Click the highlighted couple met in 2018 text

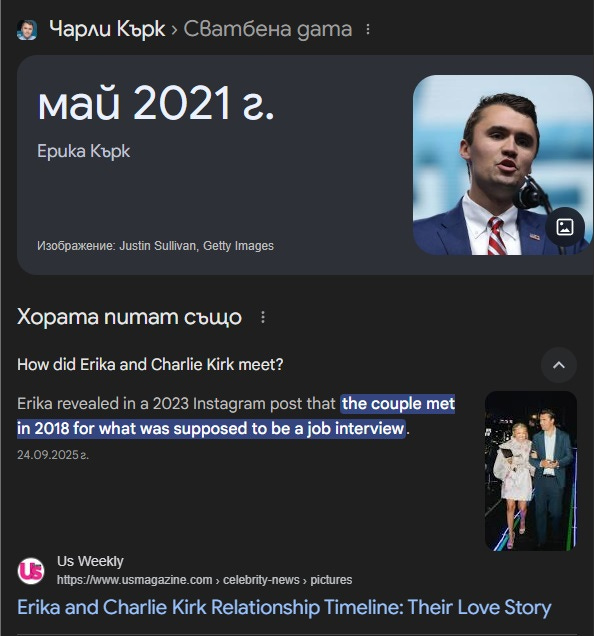click(236, 416)
